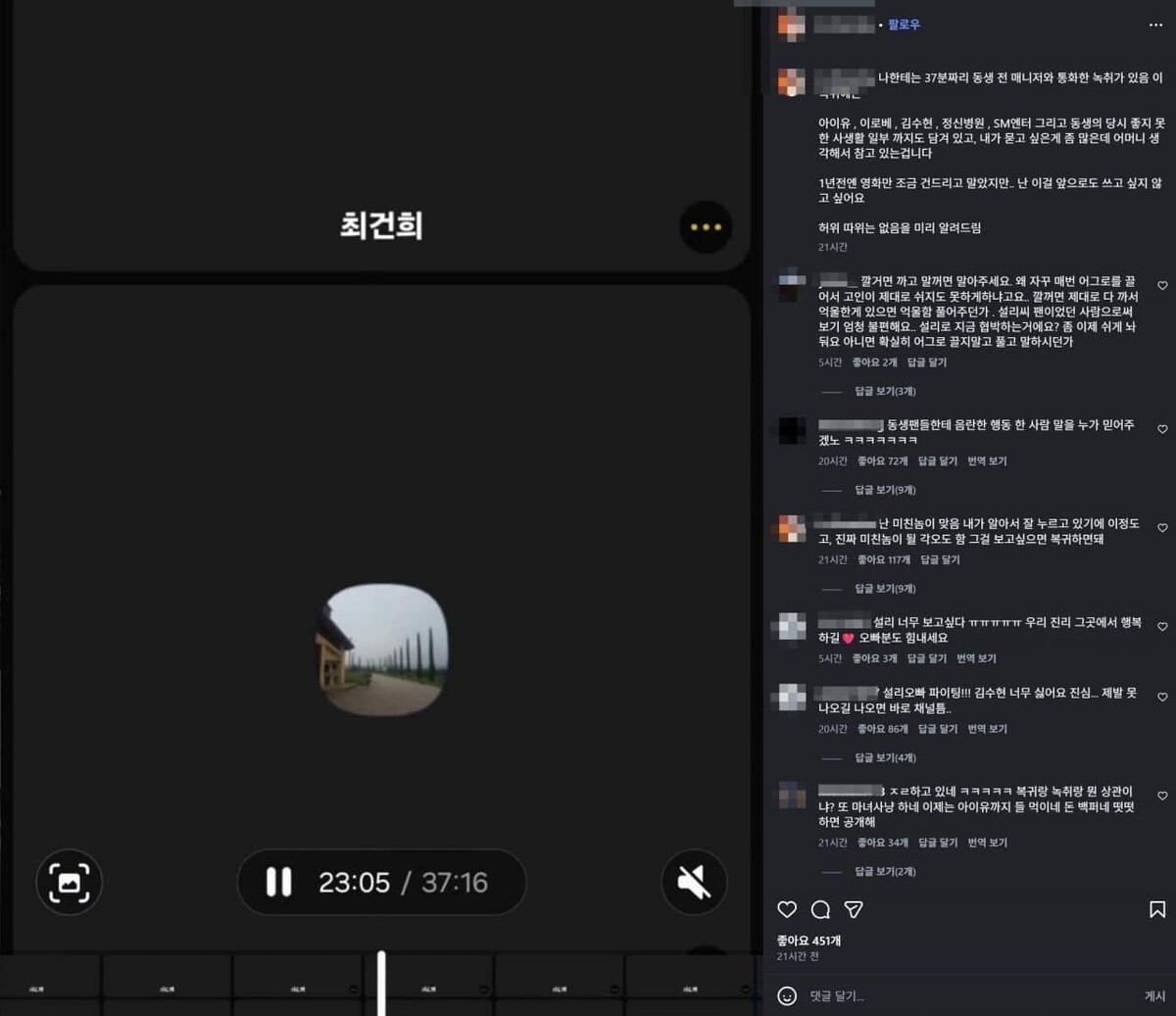This screenshot has width=1176, height=1016.
Task: Click the 게시 post button
Action: [x=1154, y=995]
